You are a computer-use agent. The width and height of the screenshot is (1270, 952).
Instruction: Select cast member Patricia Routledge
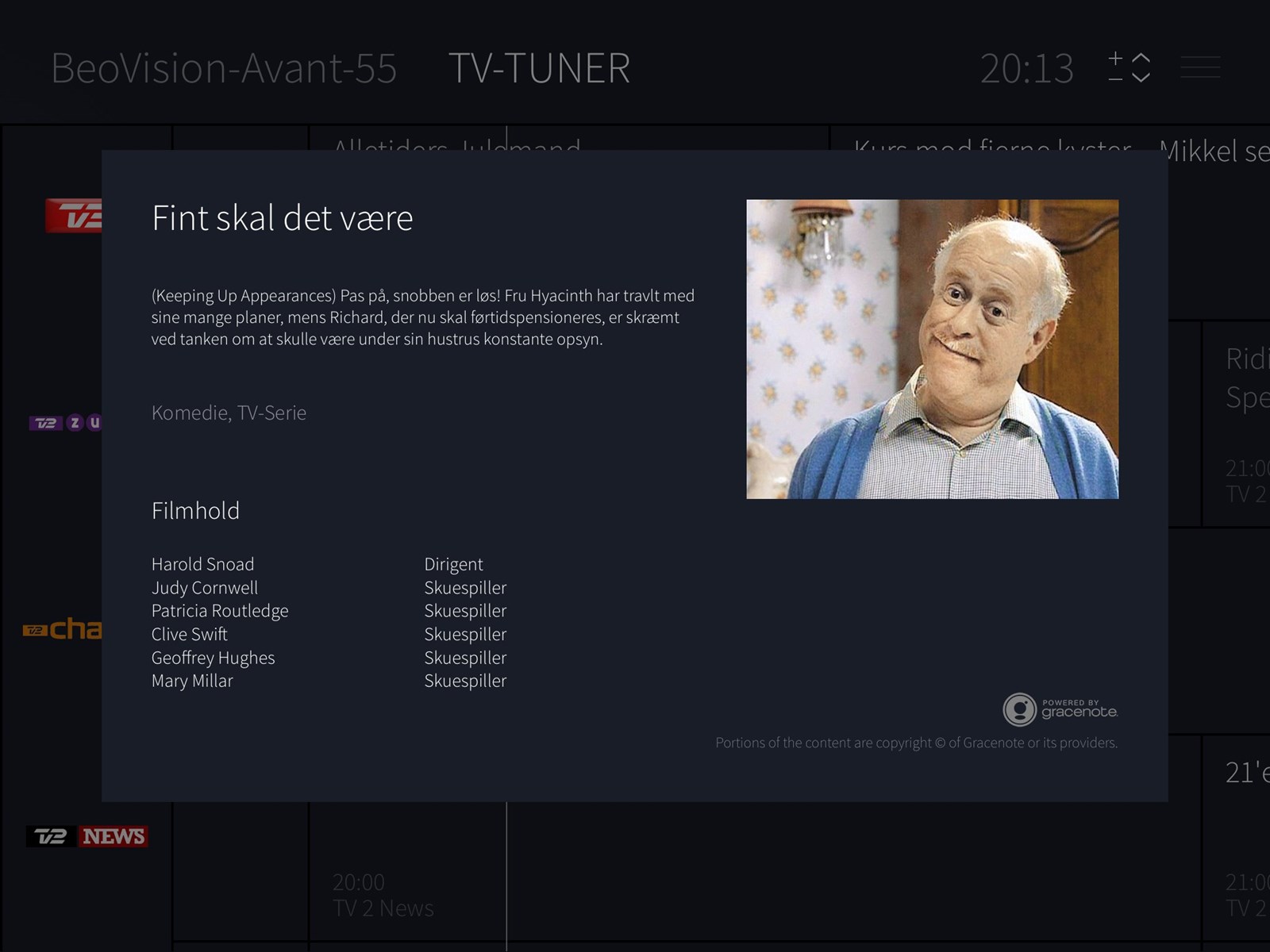tap(220, 611)
